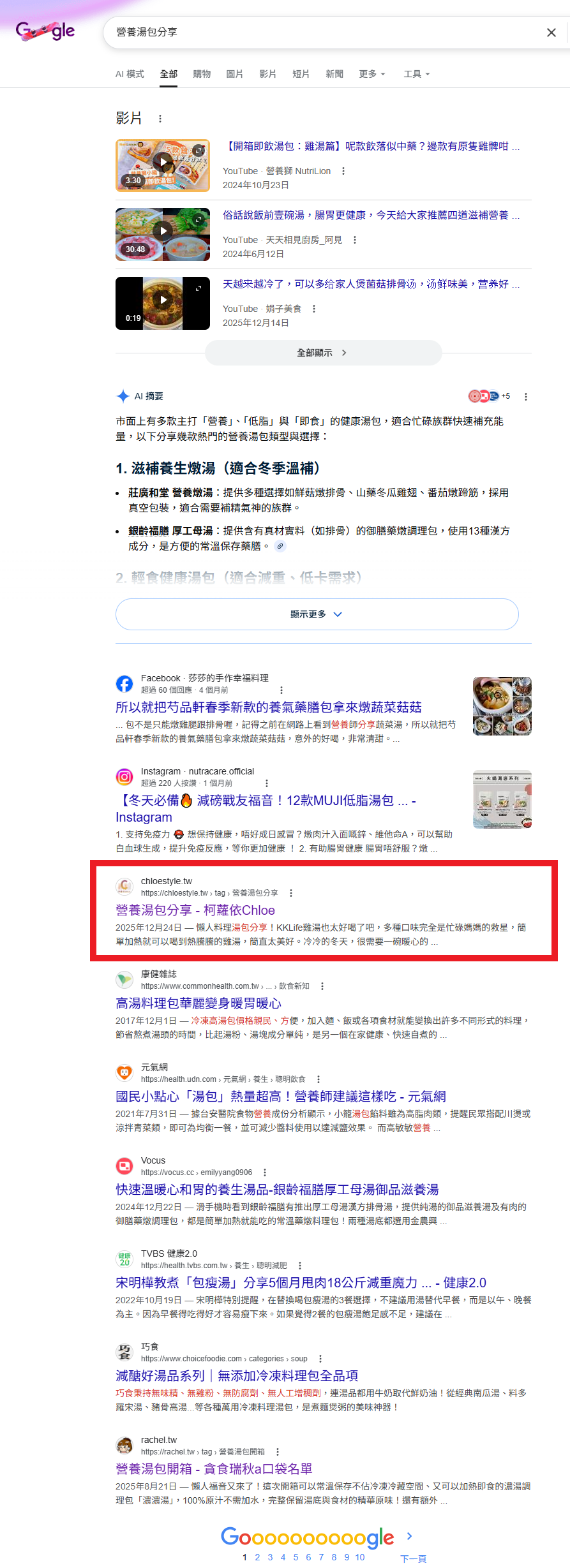Expand the 更多 search filter dropdown

tap(372, 74)
